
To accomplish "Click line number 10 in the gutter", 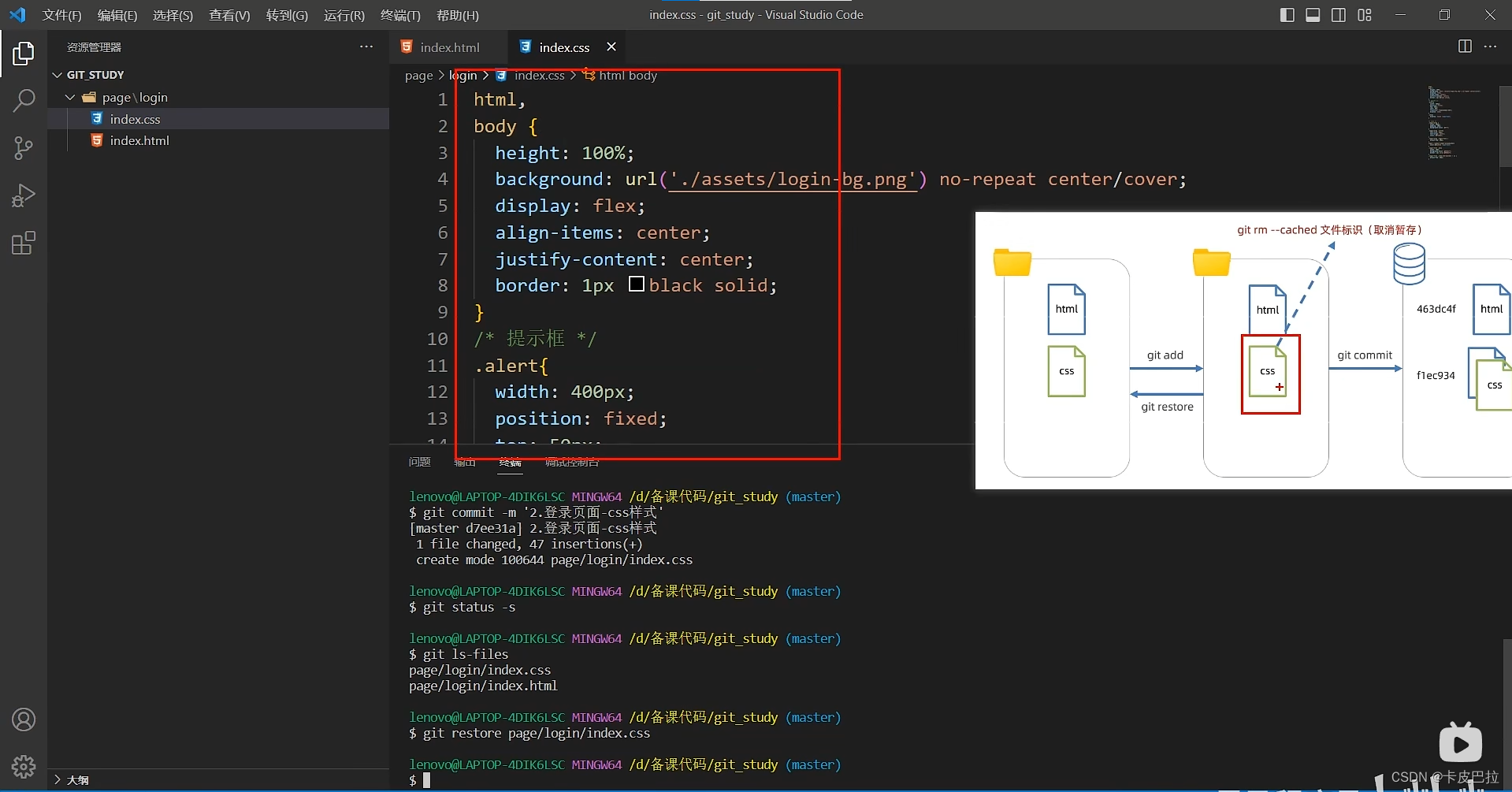I will coord(437,339).
